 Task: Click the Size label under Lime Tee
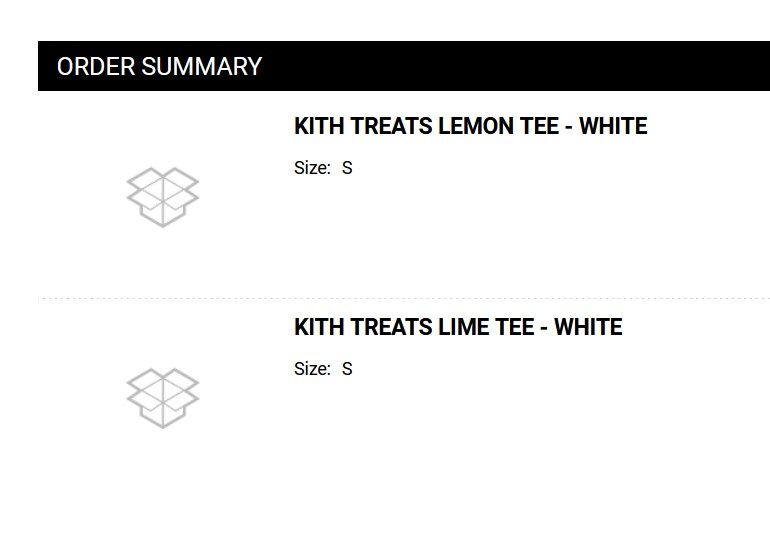click(x=311, y=369)
